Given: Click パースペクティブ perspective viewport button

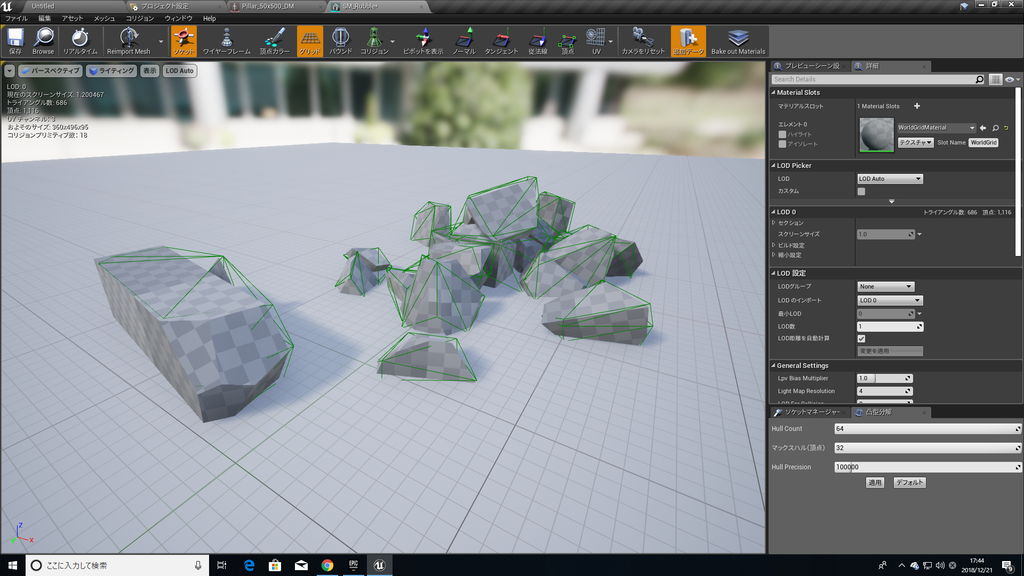Looking at the screenshot, I should [x=50, y=71].
